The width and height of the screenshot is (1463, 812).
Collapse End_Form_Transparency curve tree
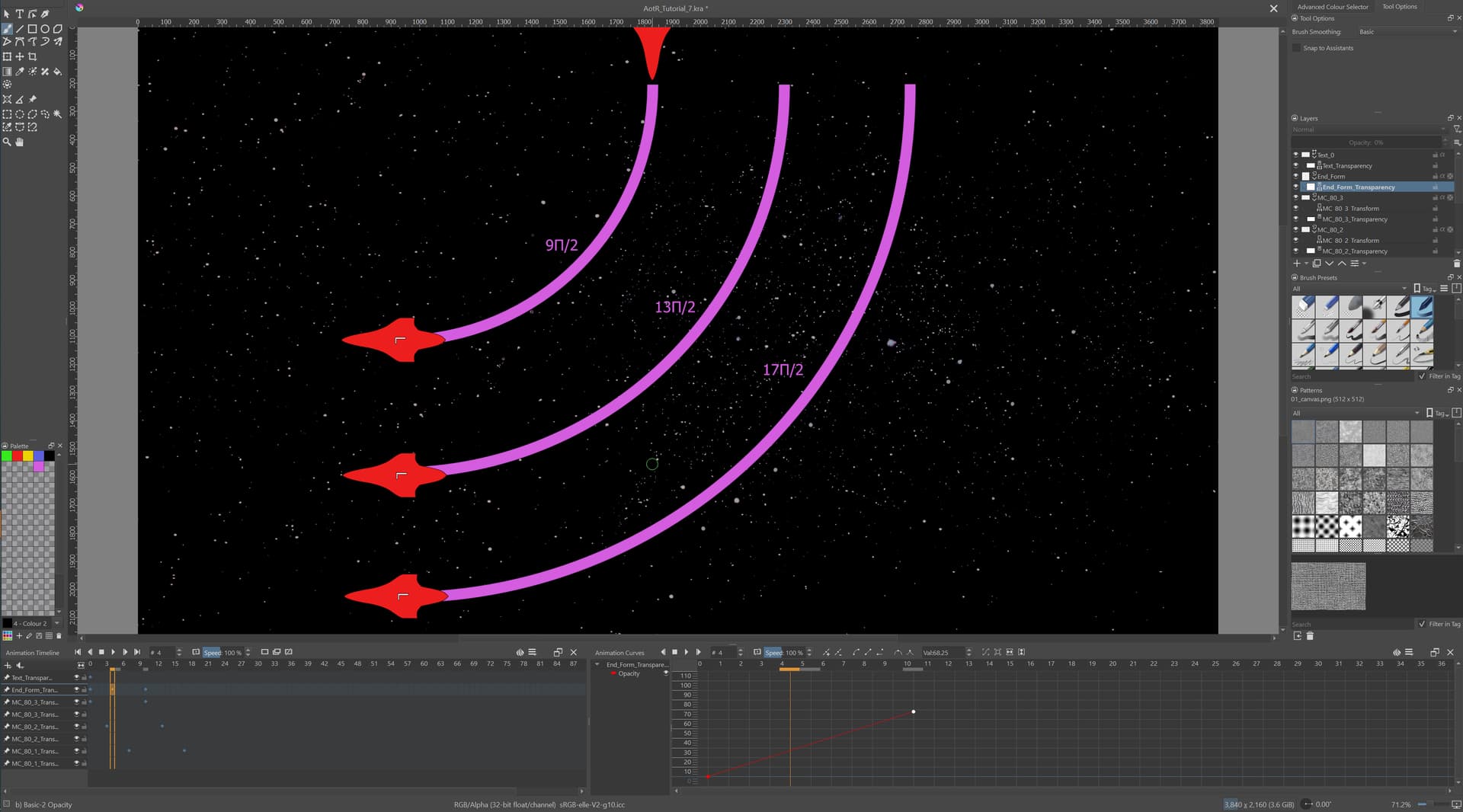597,664
